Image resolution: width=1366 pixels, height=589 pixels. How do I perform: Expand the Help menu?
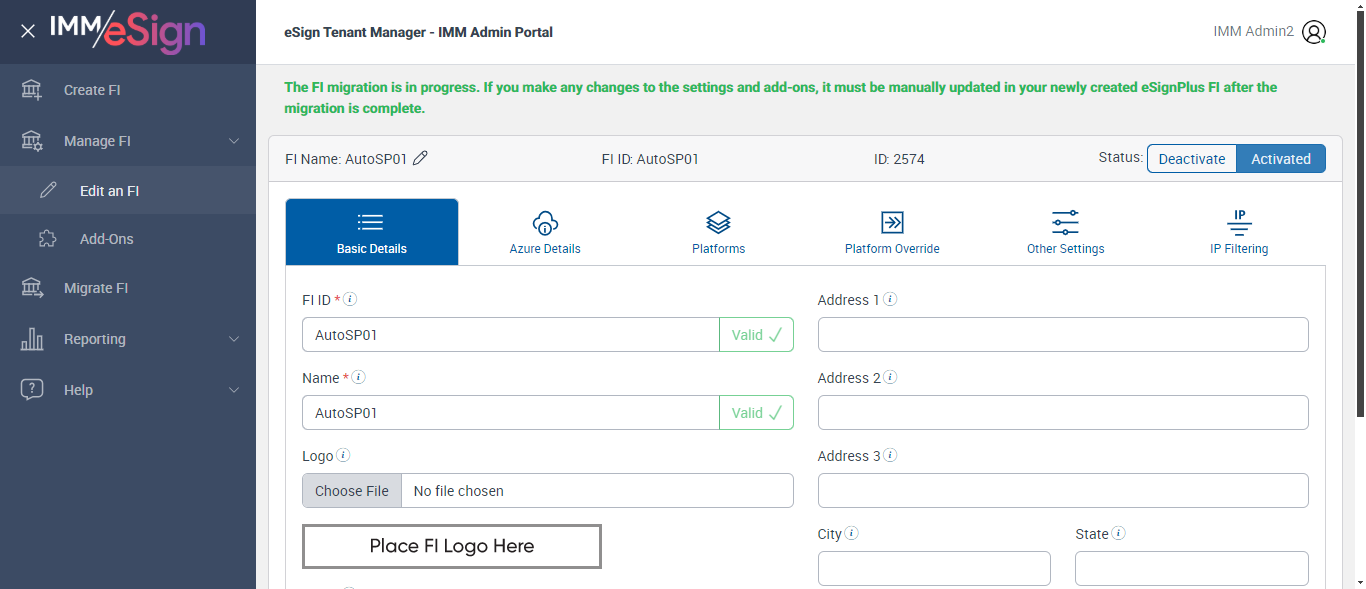(234, 390)
